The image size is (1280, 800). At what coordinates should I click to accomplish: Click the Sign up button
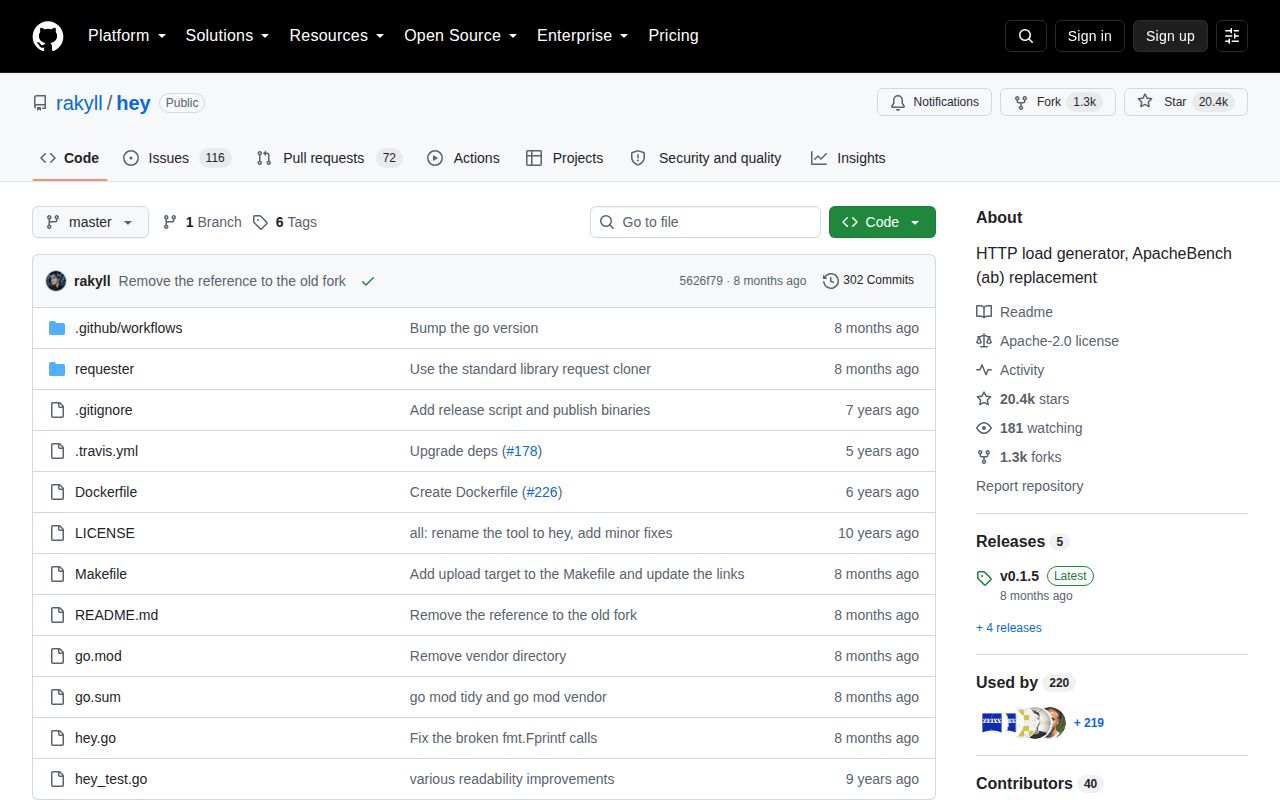coord(1170,36)
